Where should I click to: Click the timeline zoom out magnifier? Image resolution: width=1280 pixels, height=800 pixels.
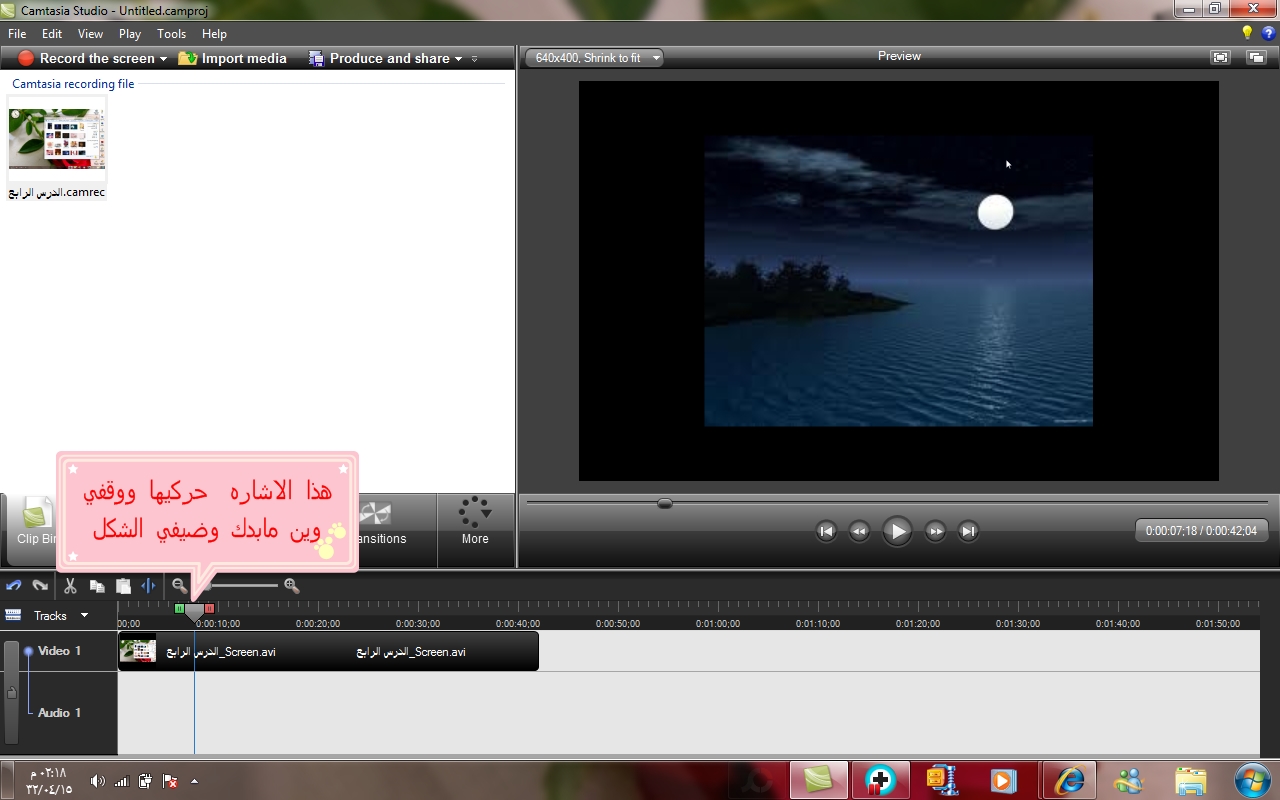pos(179,586)
